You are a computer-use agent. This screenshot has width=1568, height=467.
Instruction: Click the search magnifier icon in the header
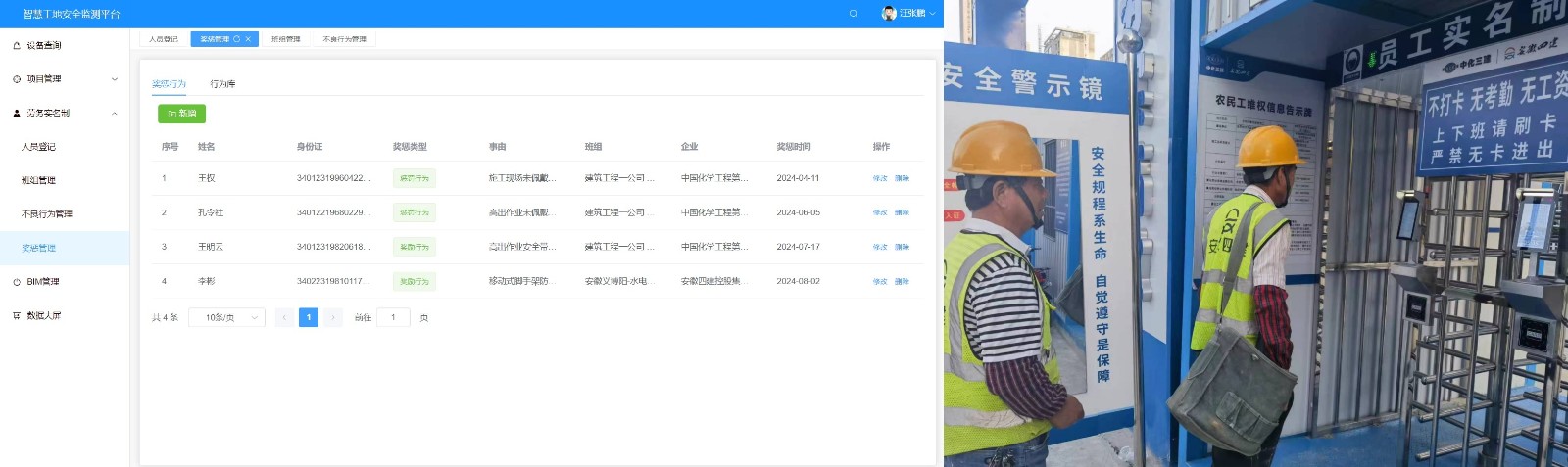(x=853, y=14)
